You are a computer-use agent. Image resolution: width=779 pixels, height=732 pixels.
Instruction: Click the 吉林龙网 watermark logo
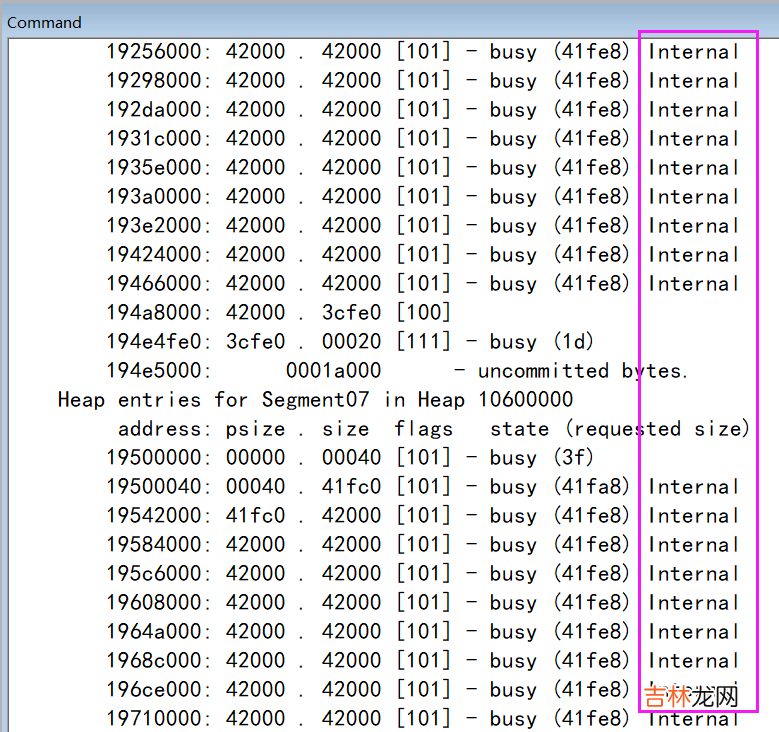[692, 696]
